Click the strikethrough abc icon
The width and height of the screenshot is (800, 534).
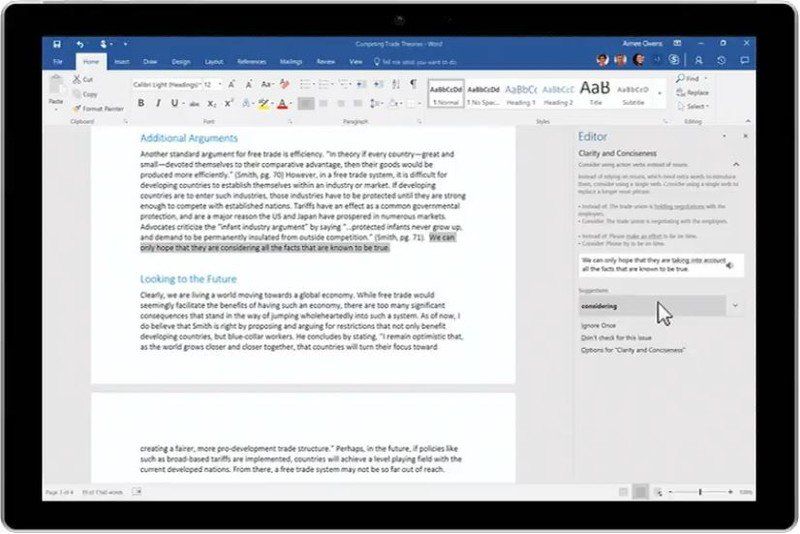[x=194, y=104]
